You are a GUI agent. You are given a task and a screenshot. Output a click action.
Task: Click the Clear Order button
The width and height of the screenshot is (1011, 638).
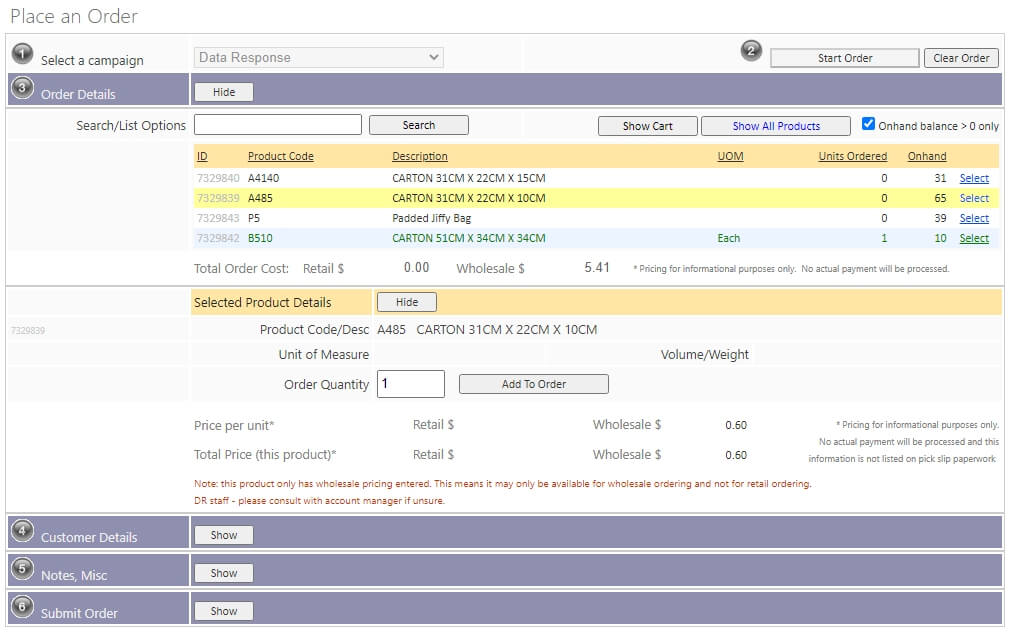960,58
